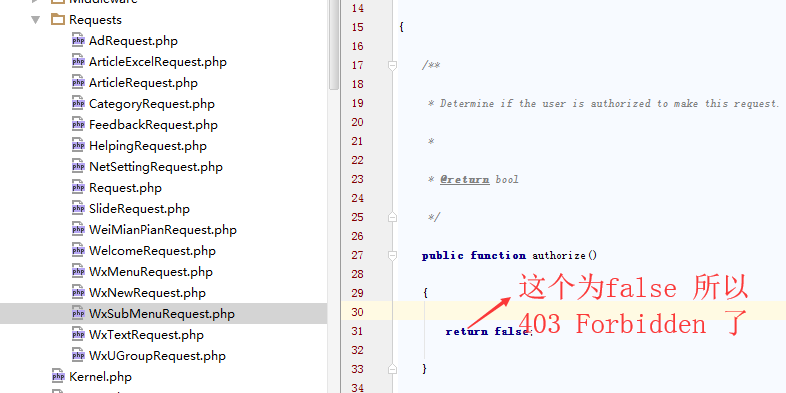Click the ArticleExcelRequest.php file icon
Viewport: 786px width, 393px height.
pos(78,62)
